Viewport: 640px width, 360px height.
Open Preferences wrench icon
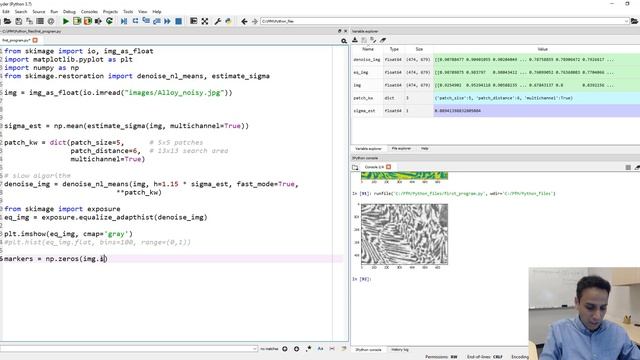[x=218, y=21]
